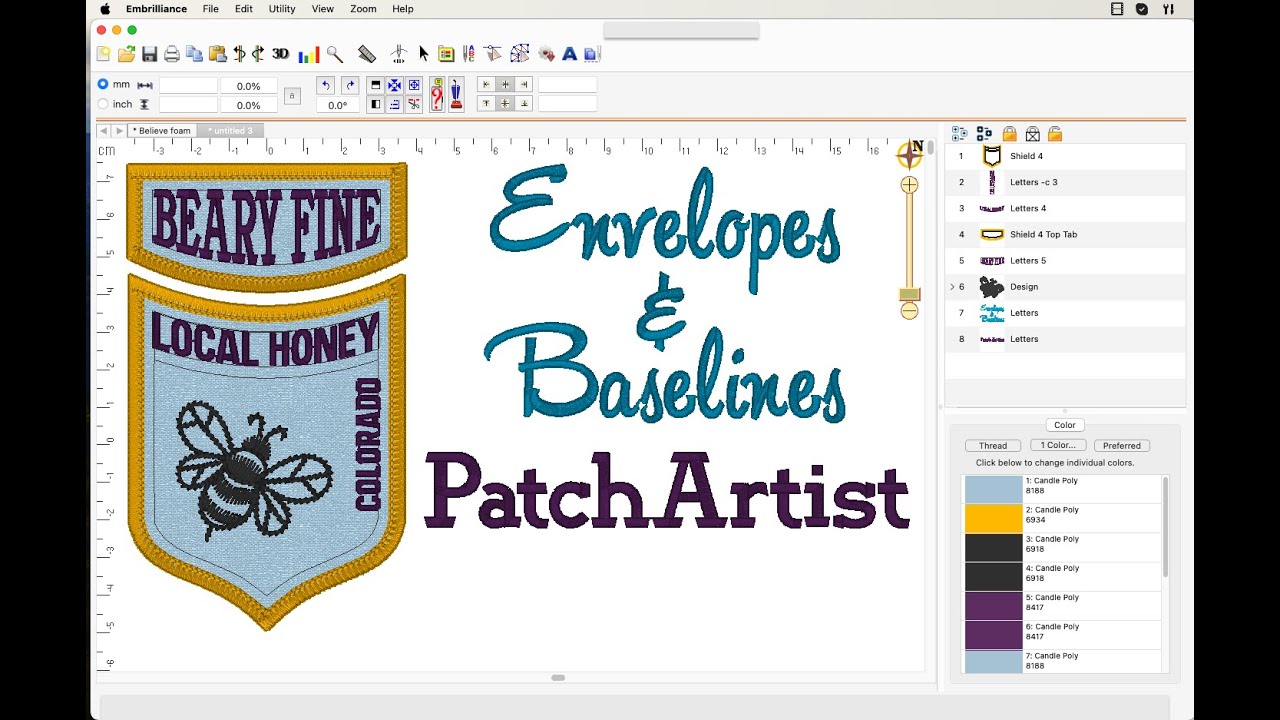
Task: Switch to the Believe foam tab
Action: pyautogui.click(x=162, y=131)
